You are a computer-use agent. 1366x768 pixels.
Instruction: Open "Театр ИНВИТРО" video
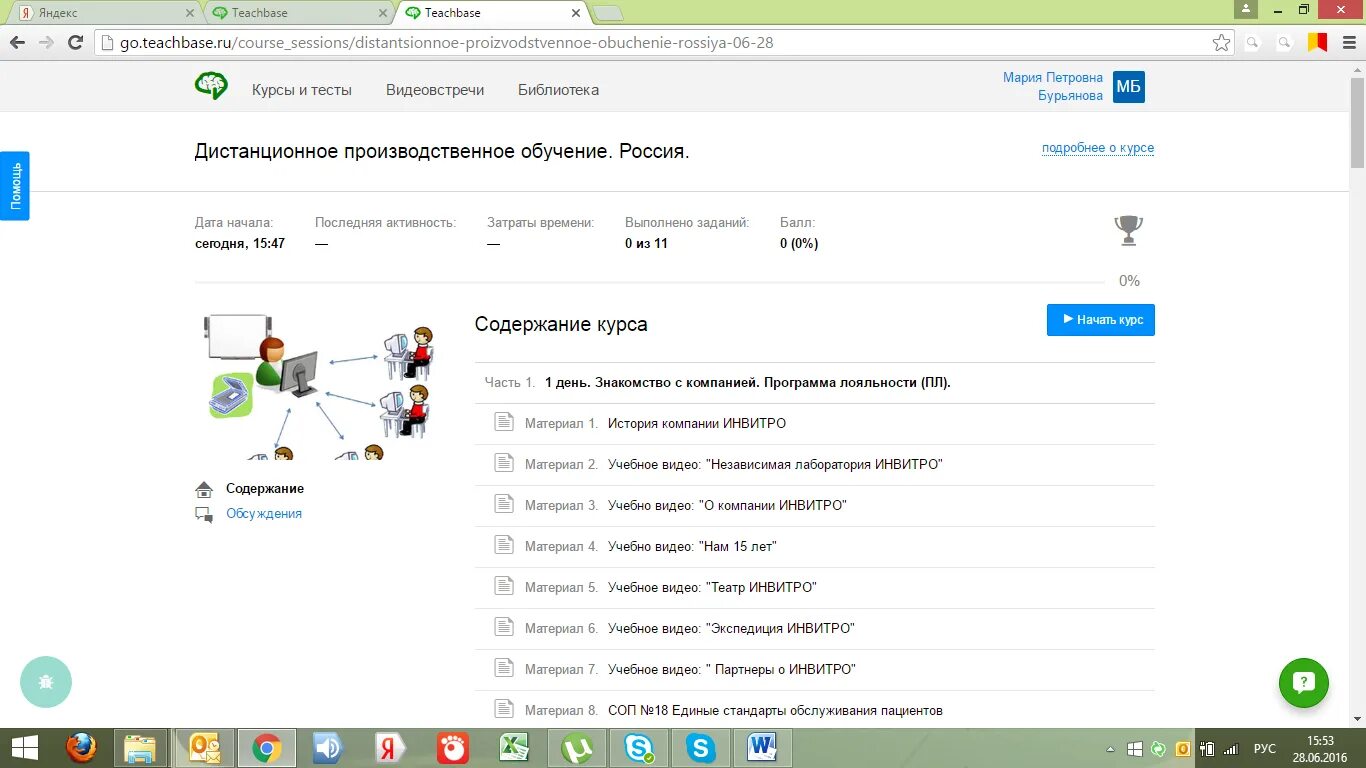click(712, 587)
